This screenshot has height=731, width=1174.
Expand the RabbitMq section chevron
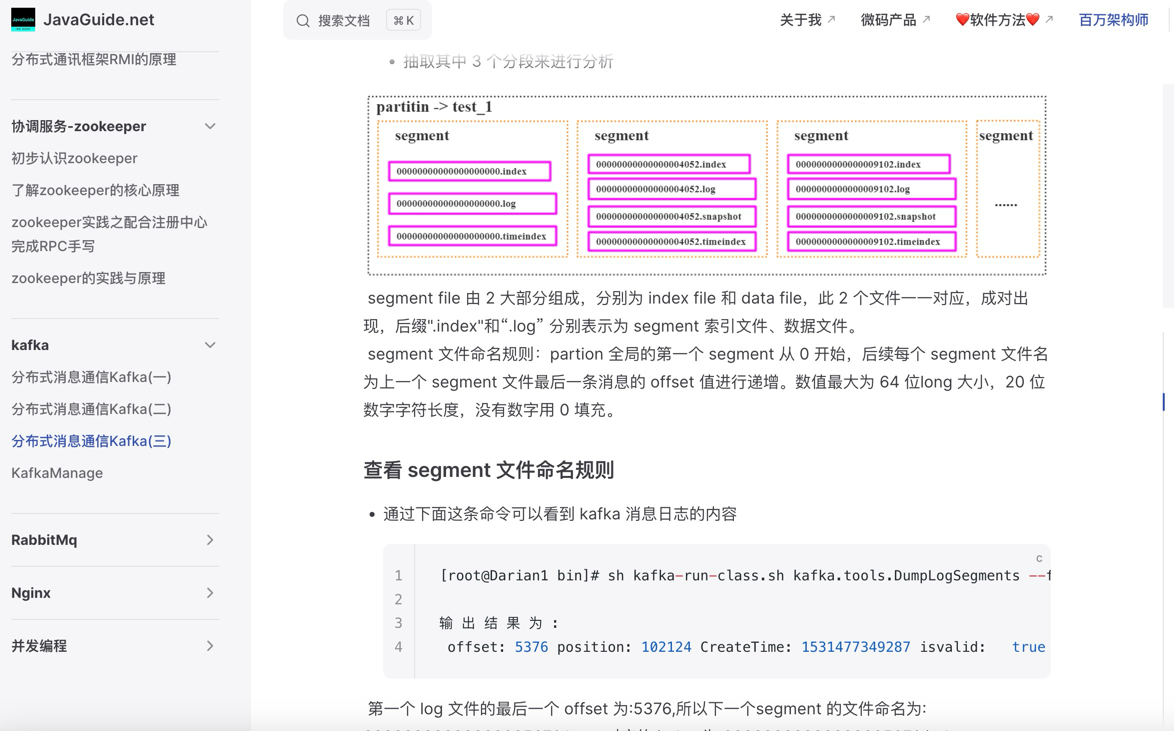tap(210, 540)
